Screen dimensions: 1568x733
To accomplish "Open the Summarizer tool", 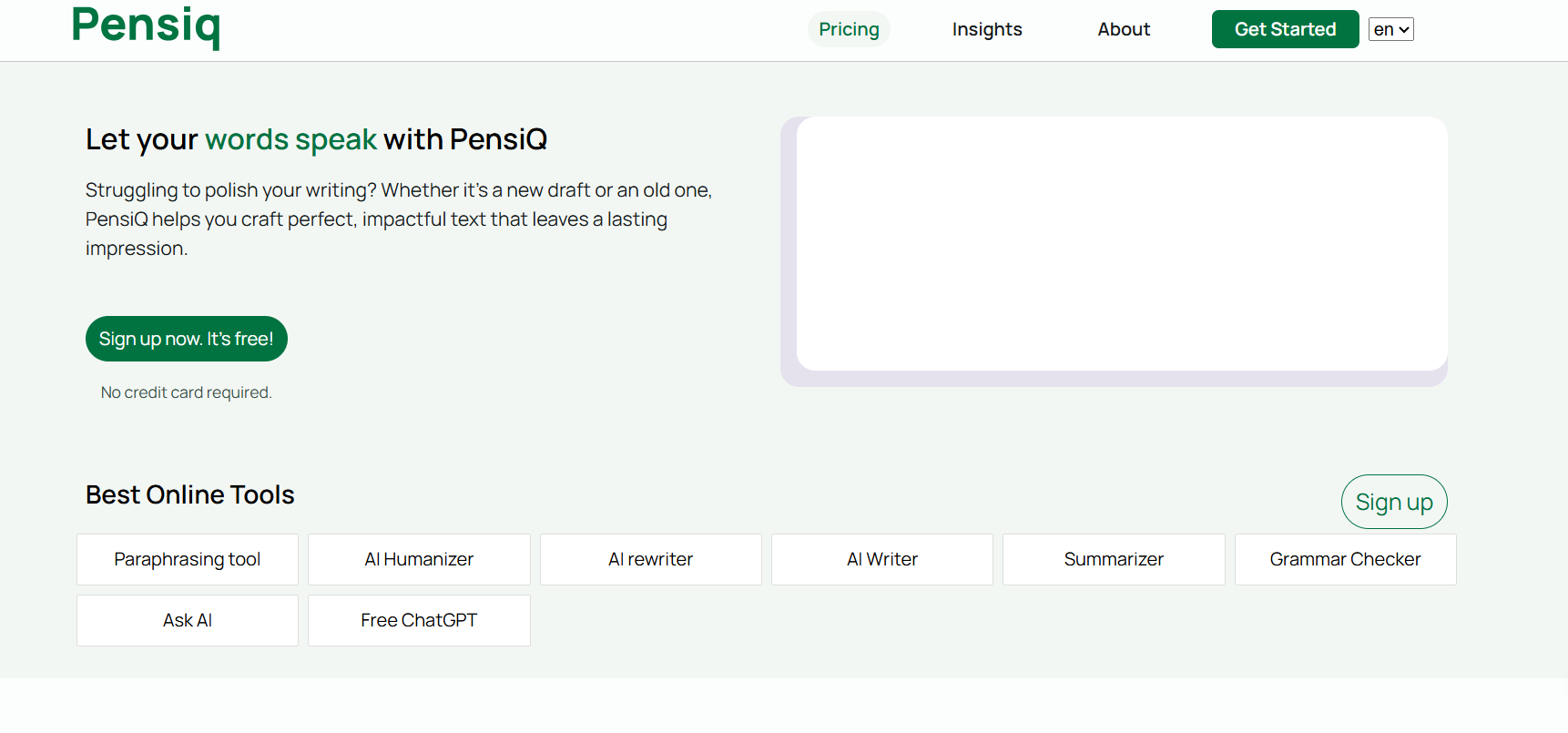I will point(1114,559).
